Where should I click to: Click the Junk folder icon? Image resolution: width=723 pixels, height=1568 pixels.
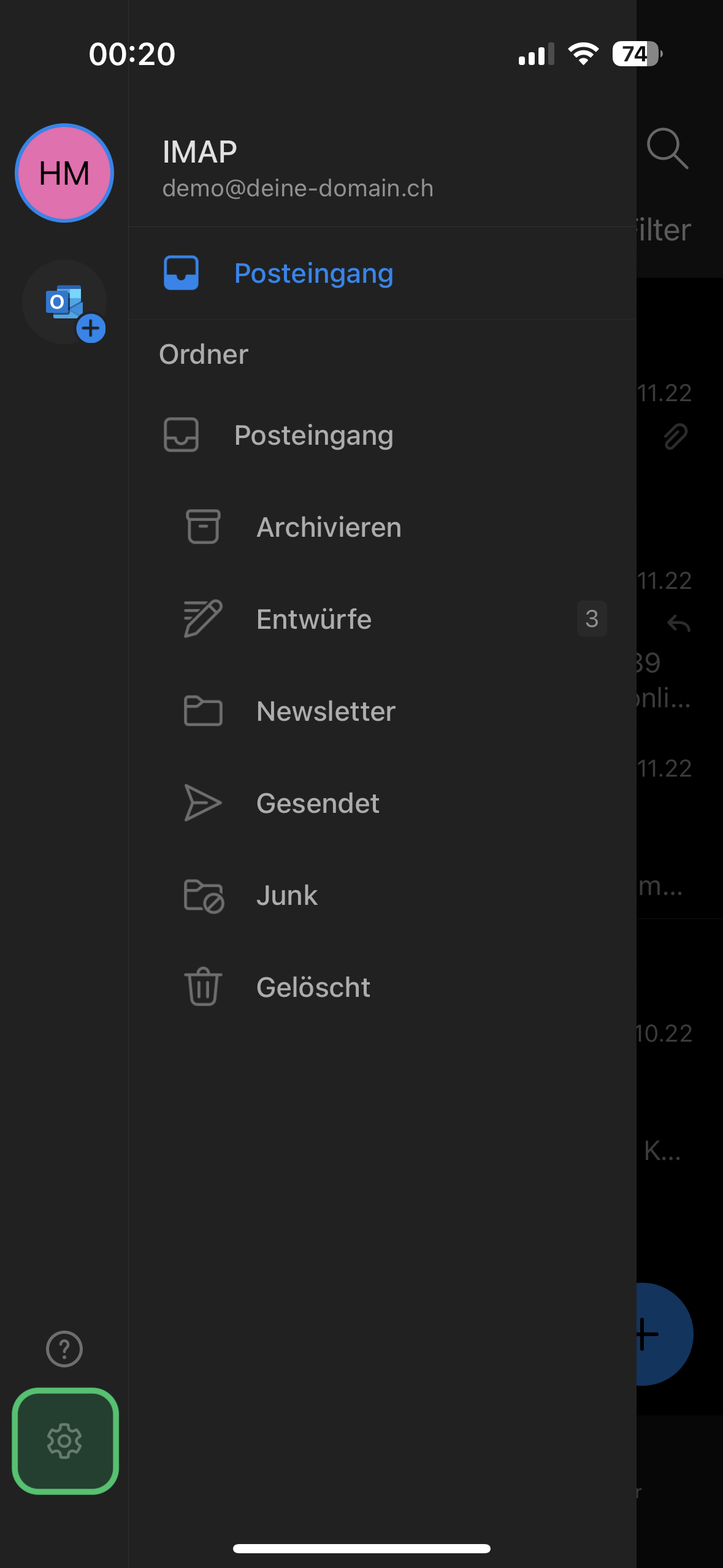(x=204, y=896)
